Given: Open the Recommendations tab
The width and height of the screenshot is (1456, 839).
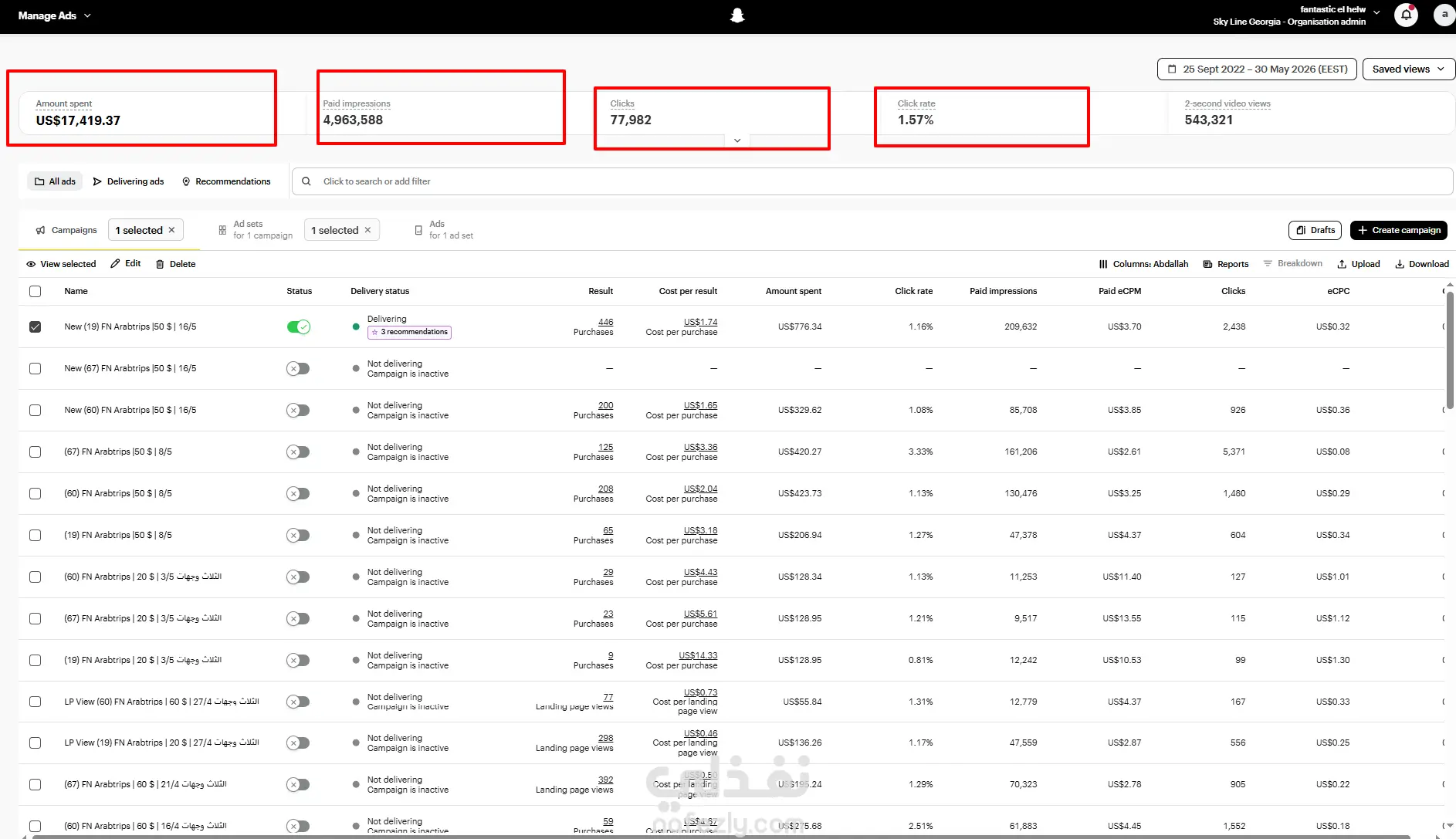Looking at the screenshot, I should 226,181.
